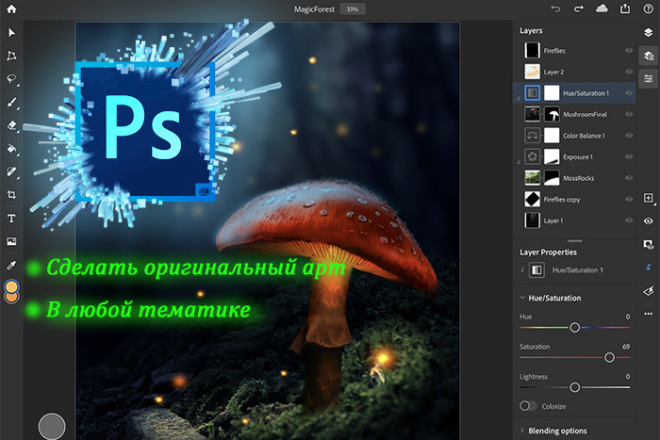The width and height of the screenshot is (660, 440).
Task: Click the MagicForest document title
Action: pos(314,9)
